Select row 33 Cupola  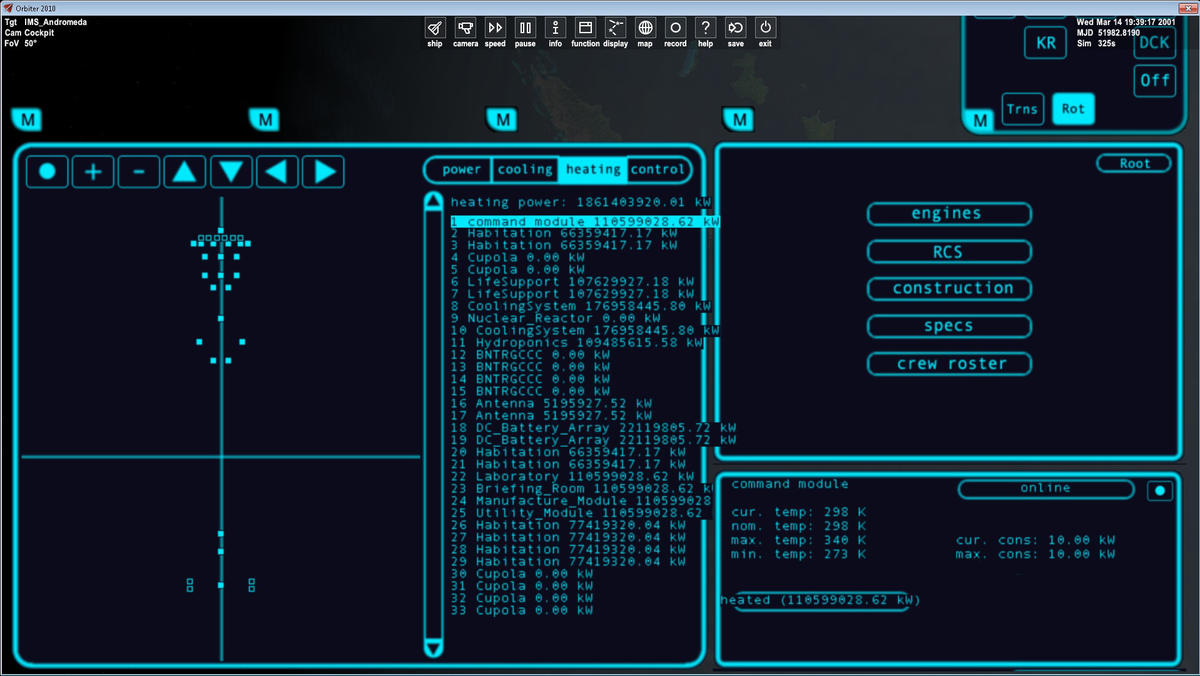[x=522, y=611]
